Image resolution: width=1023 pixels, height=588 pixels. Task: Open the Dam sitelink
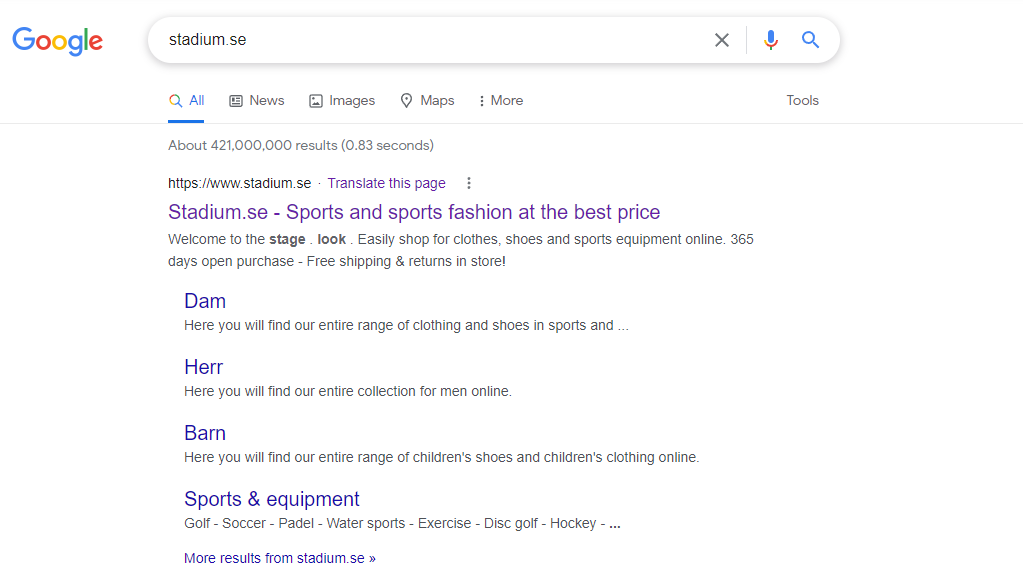coord(205,301)
